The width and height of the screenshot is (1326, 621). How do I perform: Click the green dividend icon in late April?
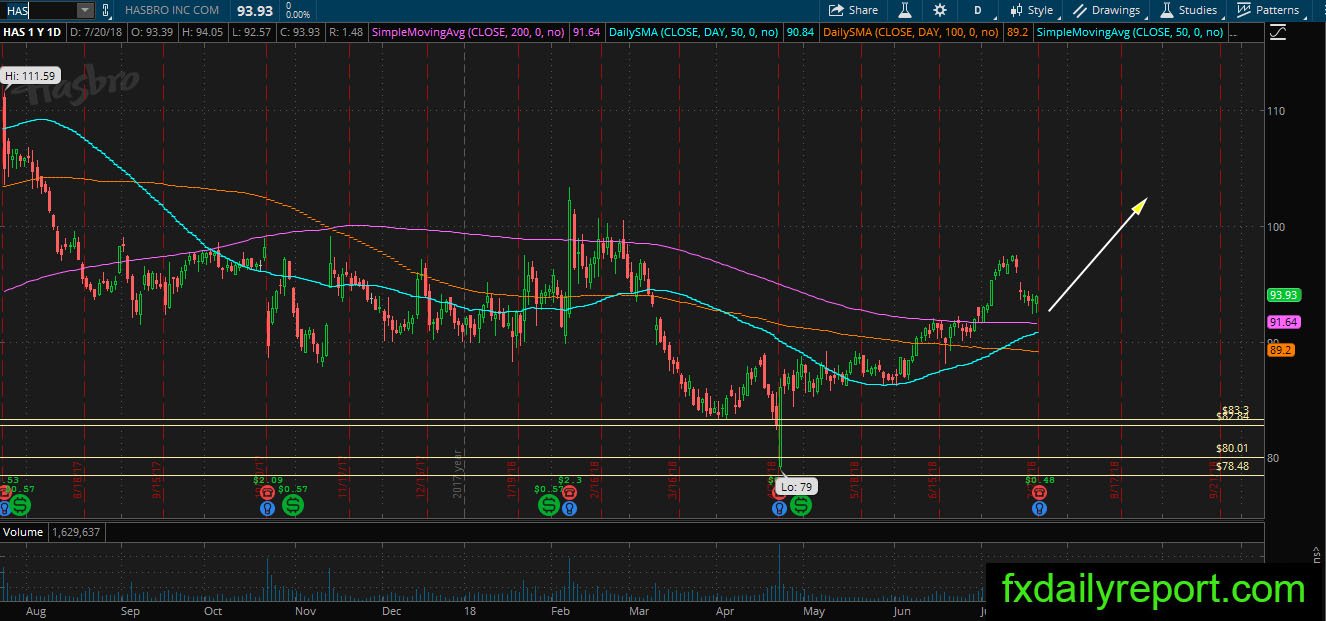click(x=801, y=507)
